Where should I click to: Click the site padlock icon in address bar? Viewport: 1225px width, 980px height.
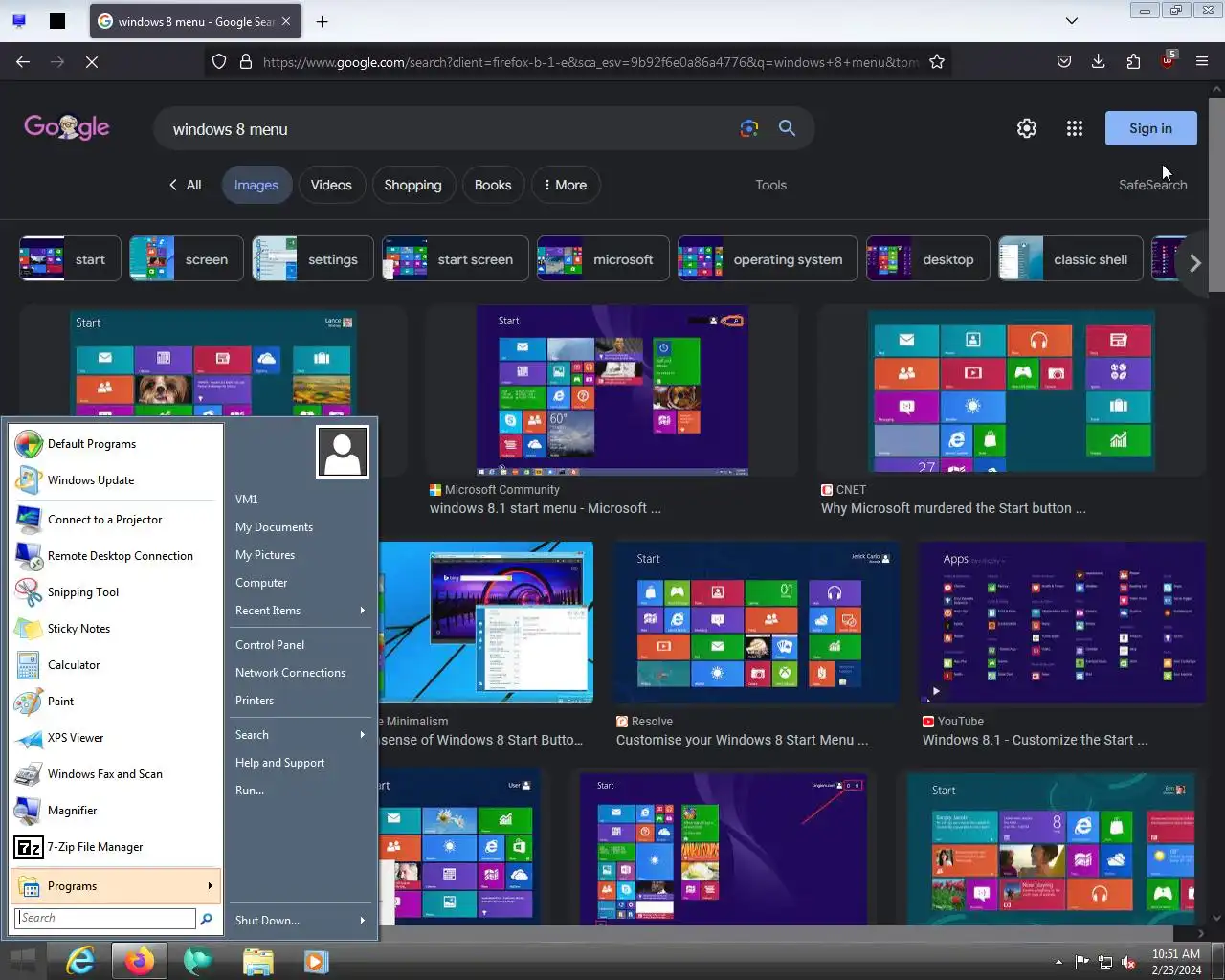(246, 61)
